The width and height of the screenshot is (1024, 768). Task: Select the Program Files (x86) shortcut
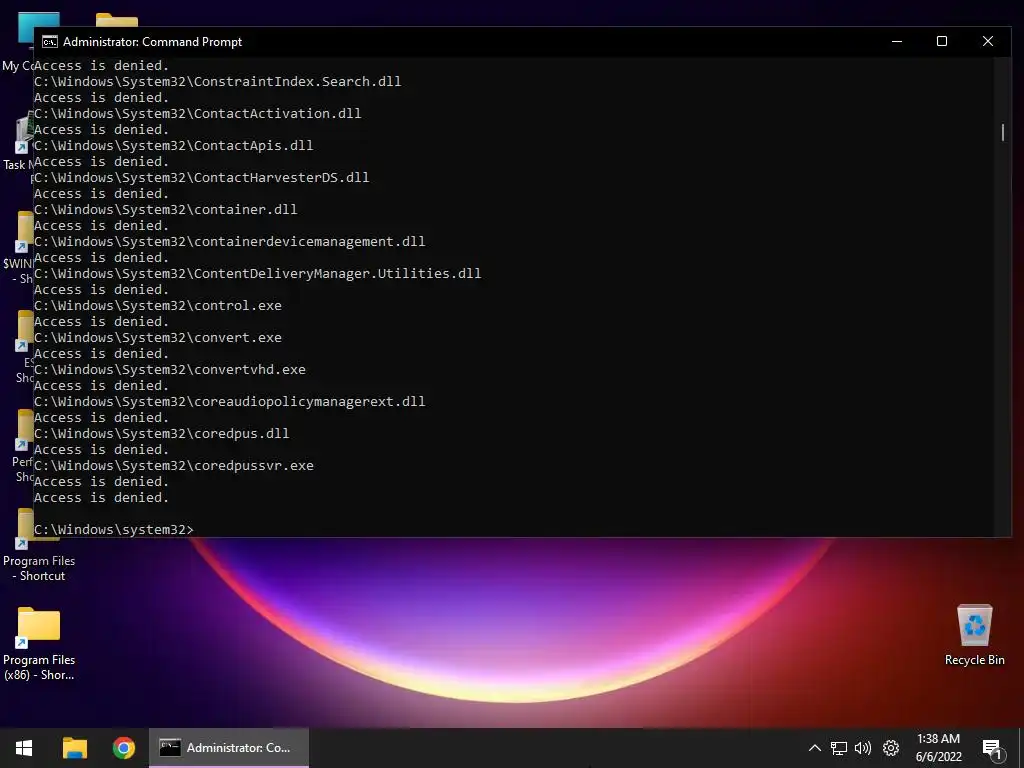click(x=39, y=644)
